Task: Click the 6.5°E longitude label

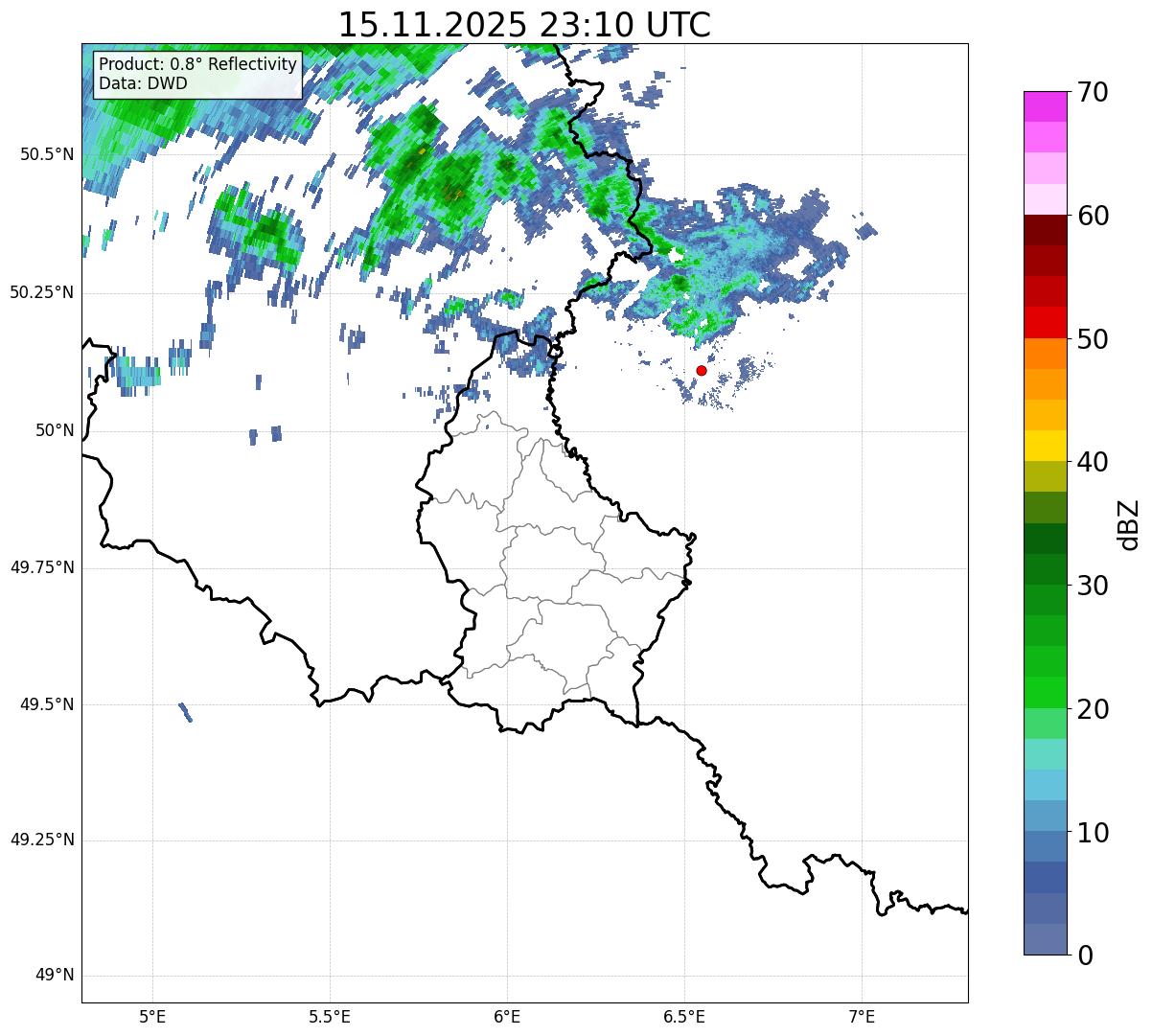Action: coord(684,1018)
